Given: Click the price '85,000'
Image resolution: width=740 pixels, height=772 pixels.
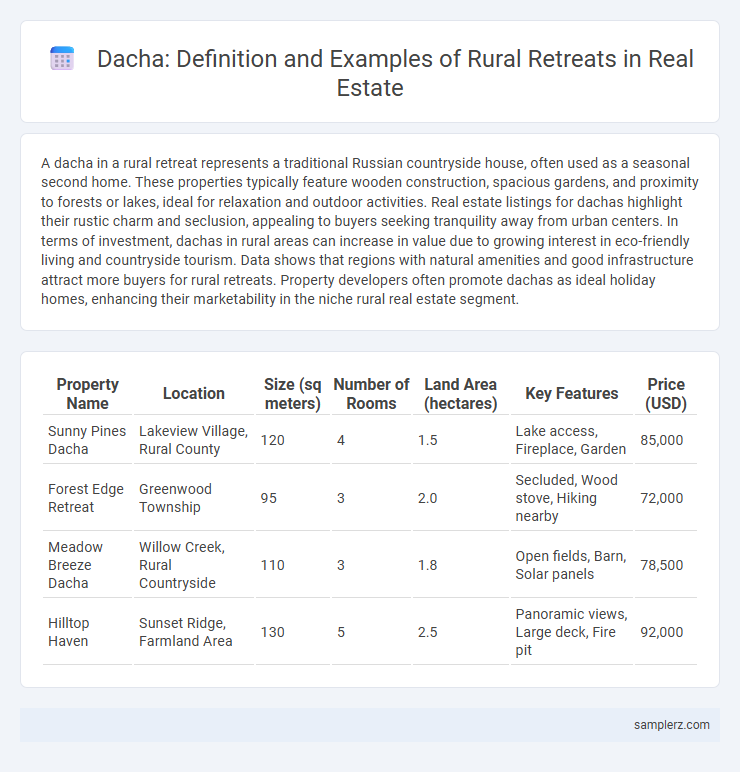Looking at the screenshot, I should point(661,440).
